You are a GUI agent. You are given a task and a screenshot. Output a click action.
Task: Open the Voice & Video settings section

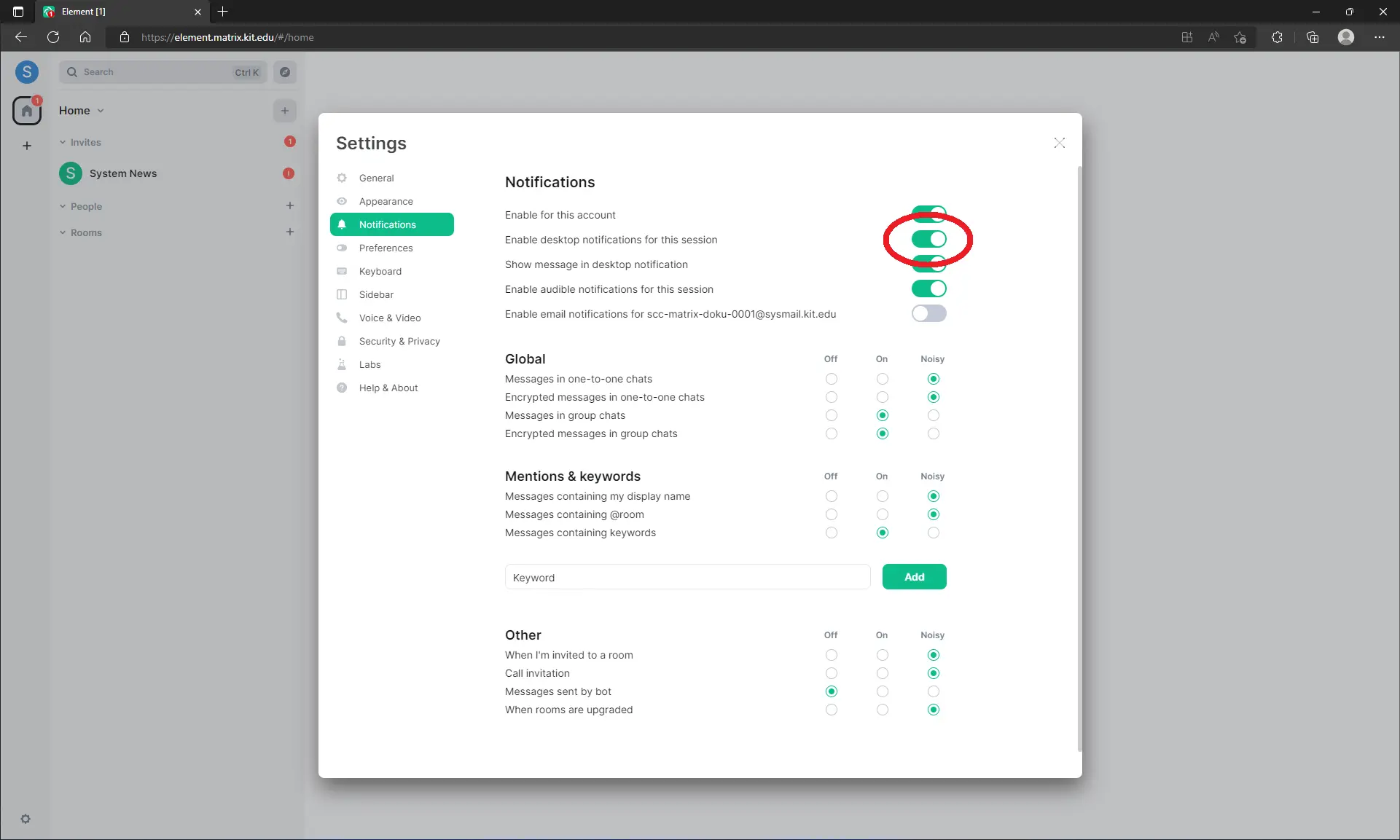389,318
